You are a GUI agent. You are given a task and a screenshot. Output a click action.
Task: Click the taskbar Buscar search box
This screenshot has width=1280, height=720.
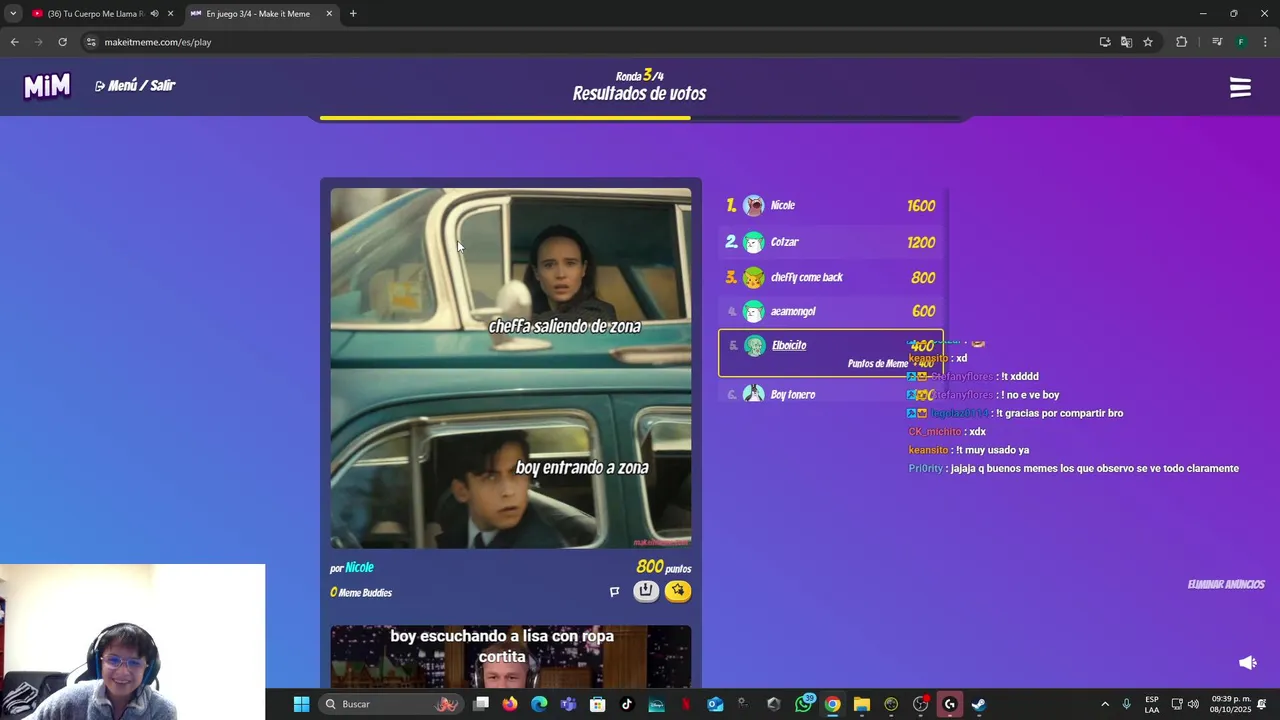390,704
